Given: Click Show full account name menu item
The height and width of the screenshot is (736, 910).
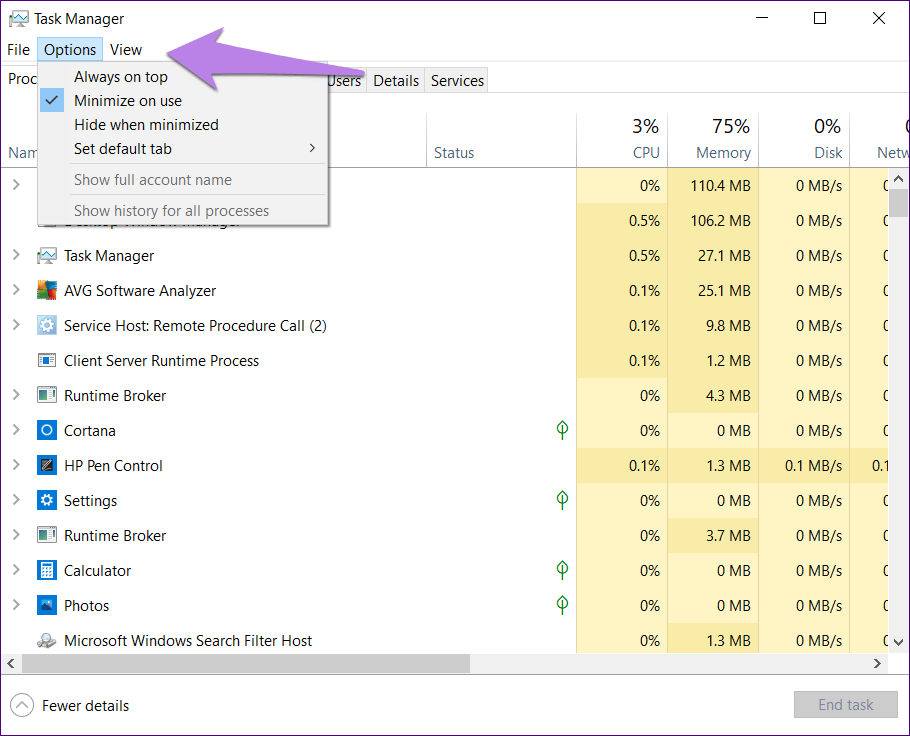Looking at the screenshot, I should click(x=183, y=180).
